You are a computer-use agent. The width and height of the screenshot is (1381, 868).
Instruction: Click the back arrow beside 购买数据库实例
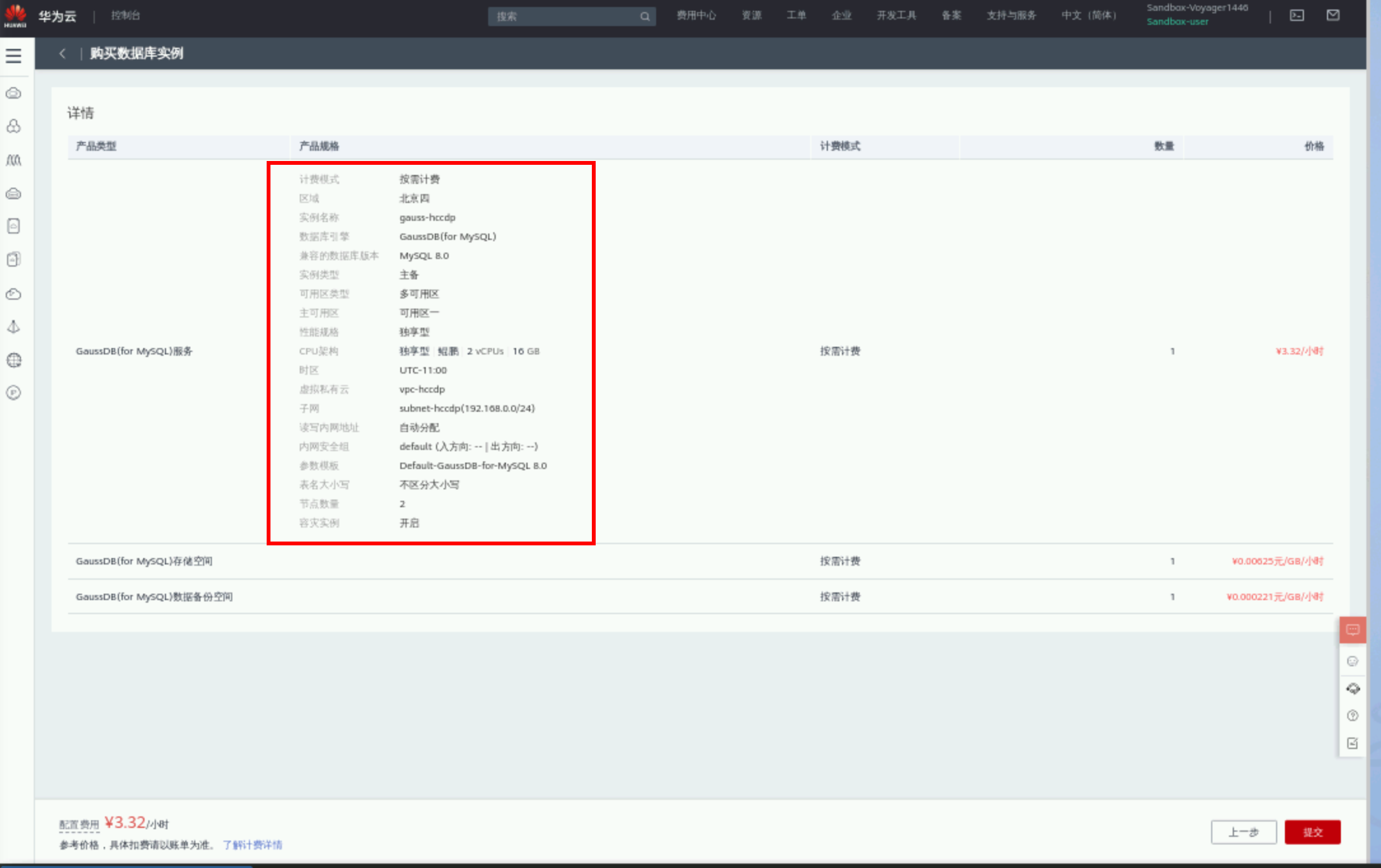pos(62,53)
